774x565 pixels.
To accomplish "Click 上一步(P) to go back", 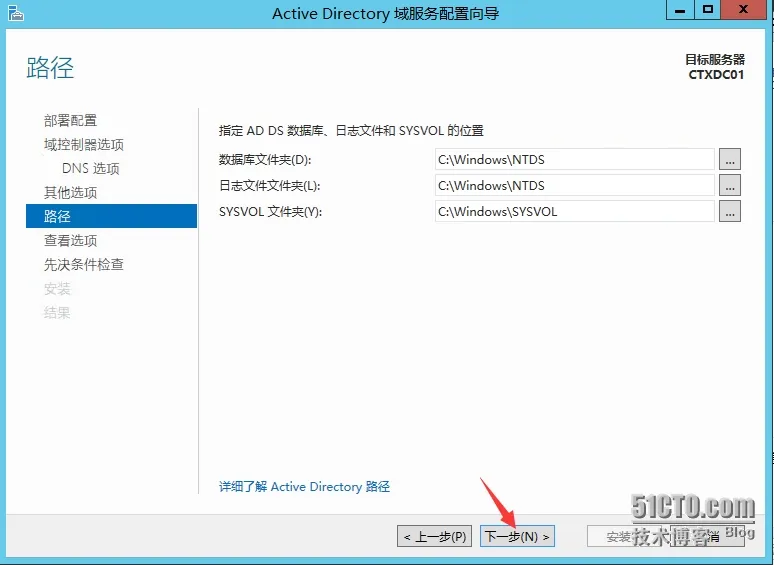I will click(x=434, y=536).
